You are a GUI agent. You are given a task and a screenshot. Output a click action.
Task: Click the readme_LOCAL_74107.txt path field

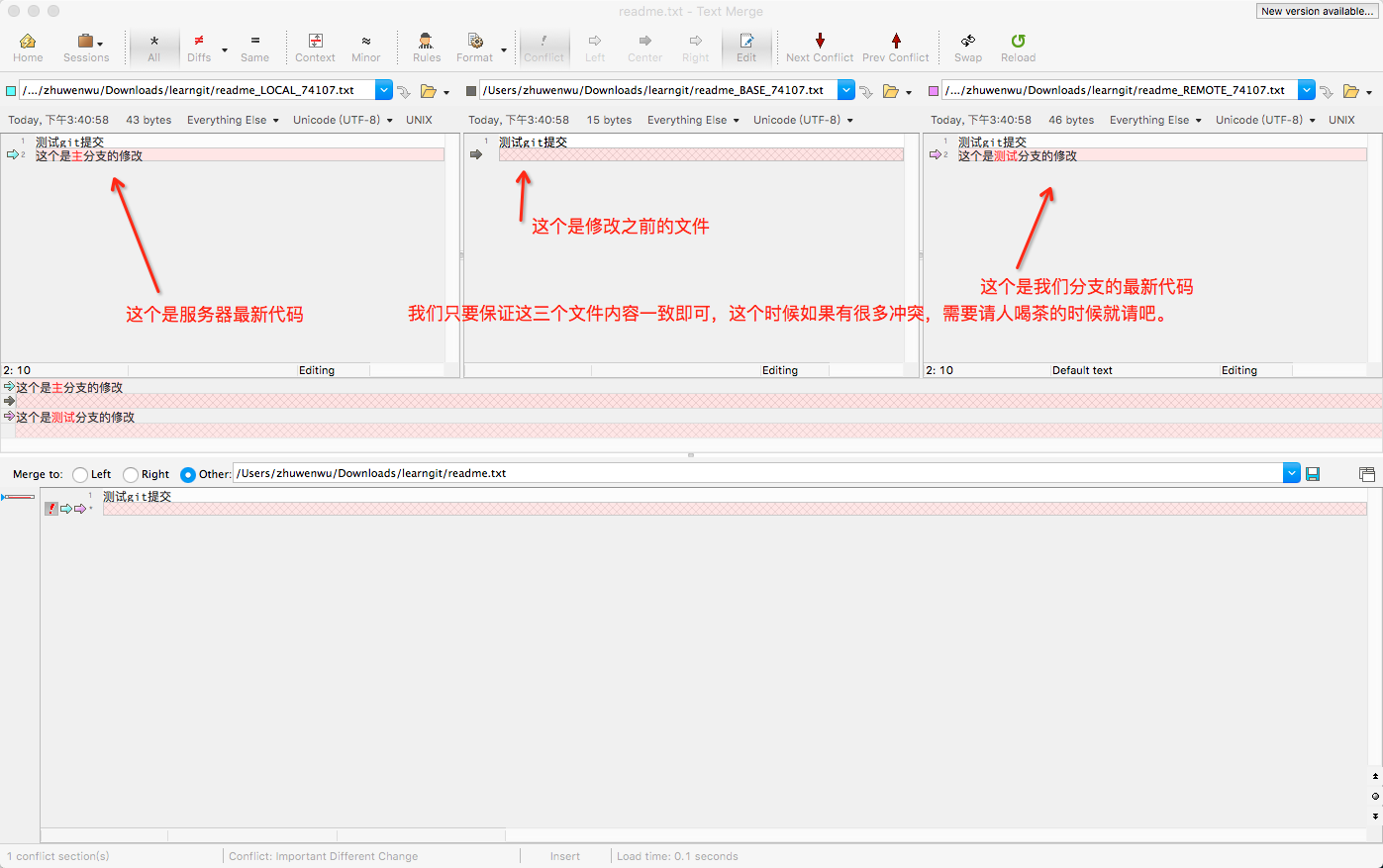tap(197, 90)
